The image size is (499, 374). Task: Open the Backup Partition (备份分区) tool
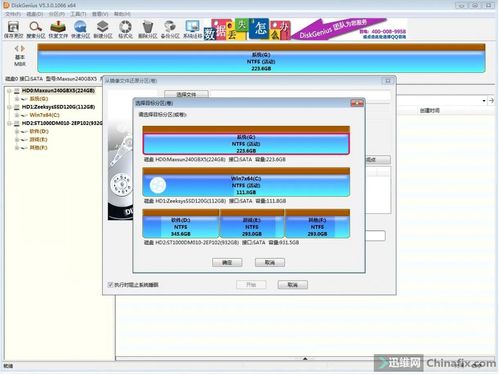pyautogui.click(x=170, y=29)
